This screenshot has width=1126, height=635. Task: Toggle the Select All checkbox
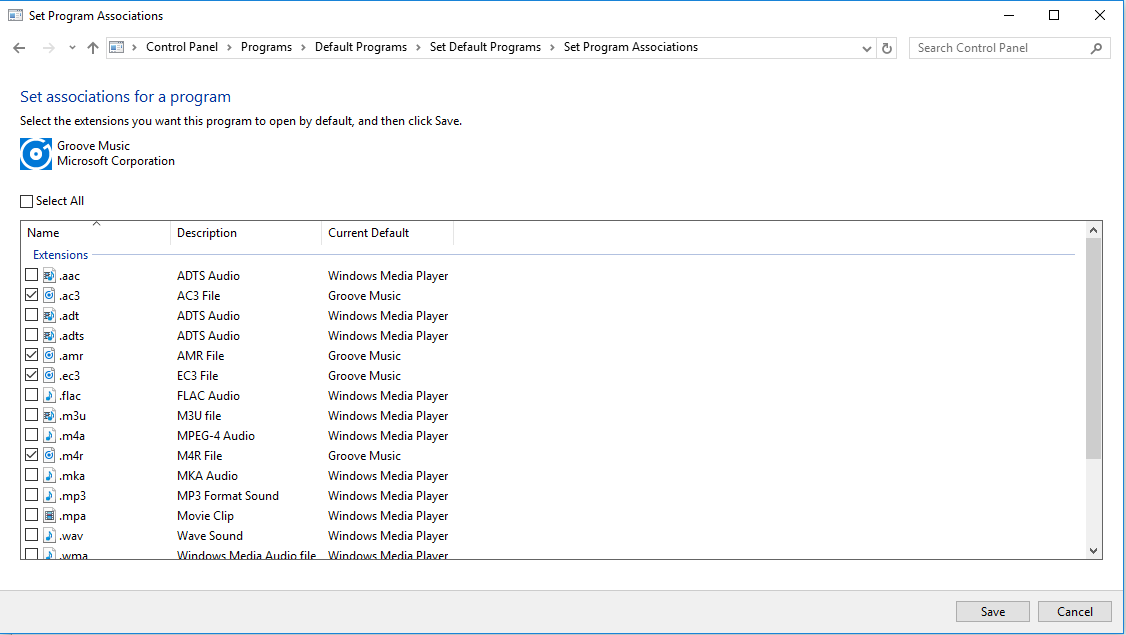click(x=27, y=201)
